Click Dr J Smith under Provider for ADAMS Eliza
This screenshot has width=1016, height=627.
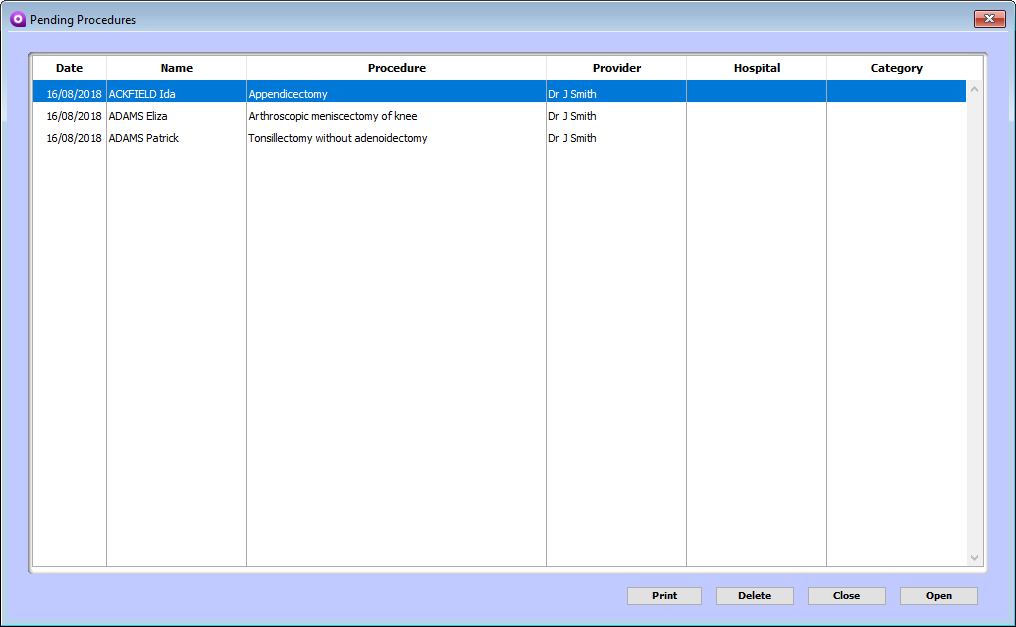coord(570,115)
